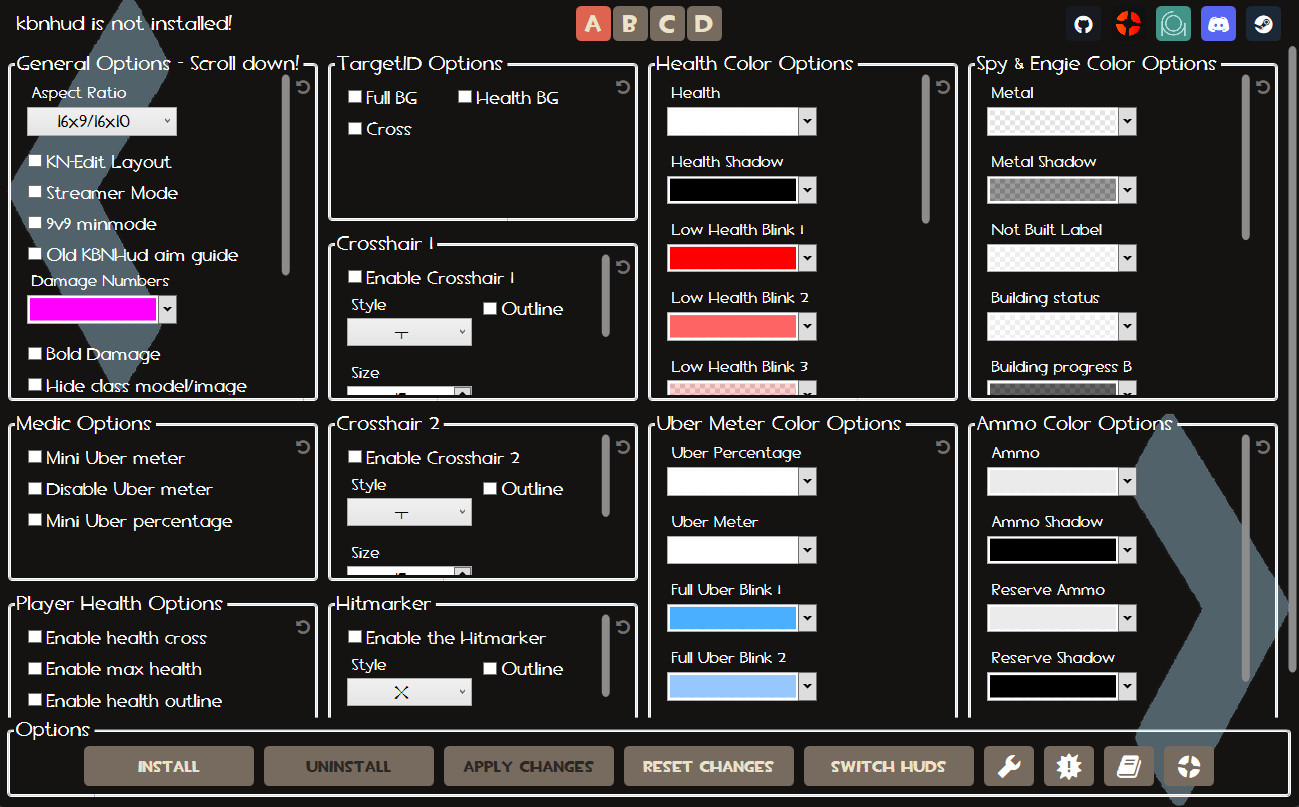Click the reset arrow in TargetID Options
1299x807 pixels.
click(x=623, y=87)
